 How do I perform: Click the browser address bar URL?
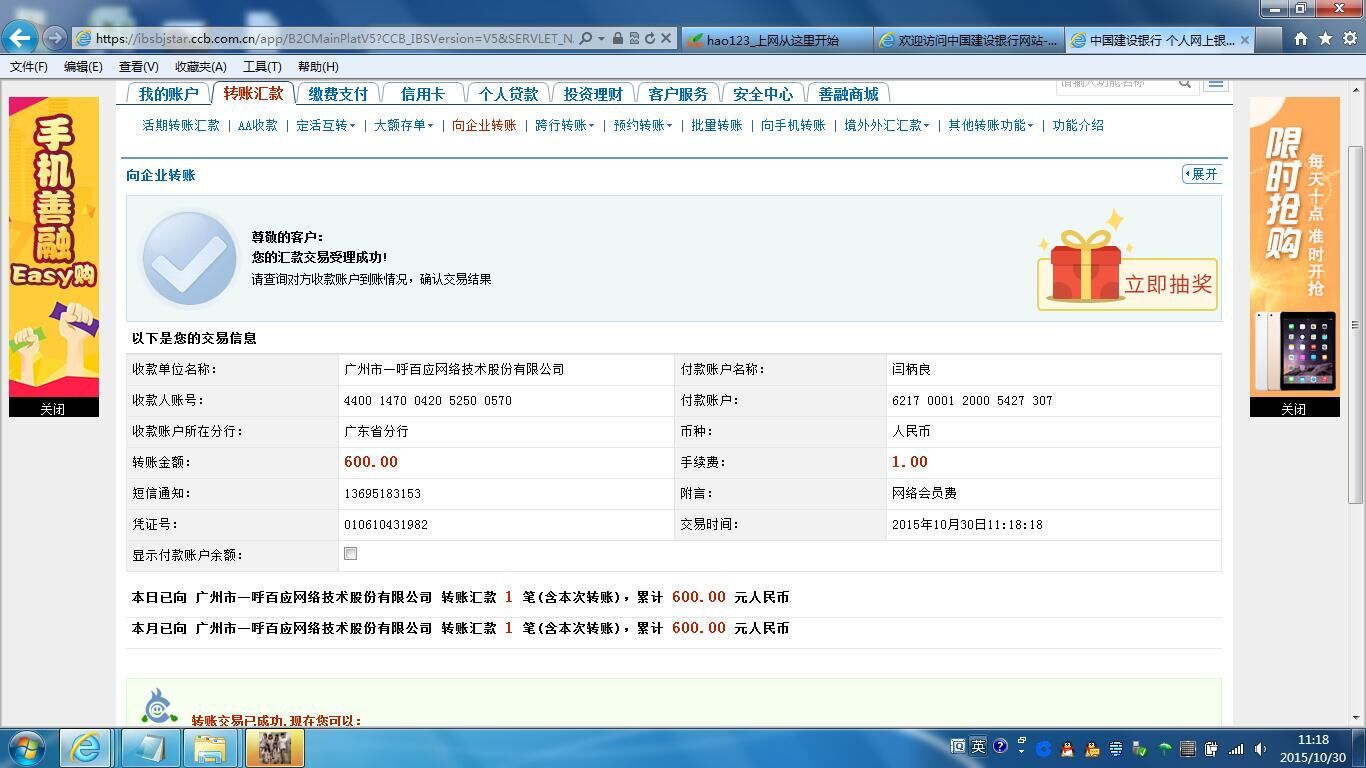(x=334, y=39)
